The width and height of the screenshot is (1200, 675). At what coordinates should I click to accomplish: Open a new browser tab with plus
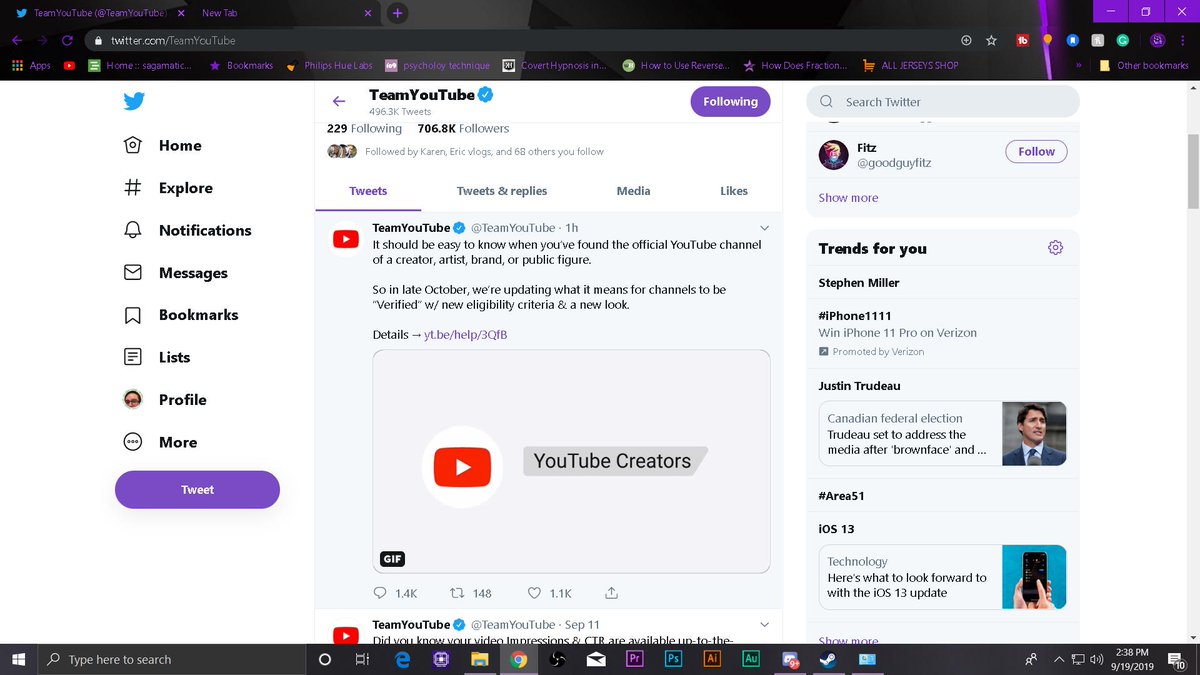(397, 13)
